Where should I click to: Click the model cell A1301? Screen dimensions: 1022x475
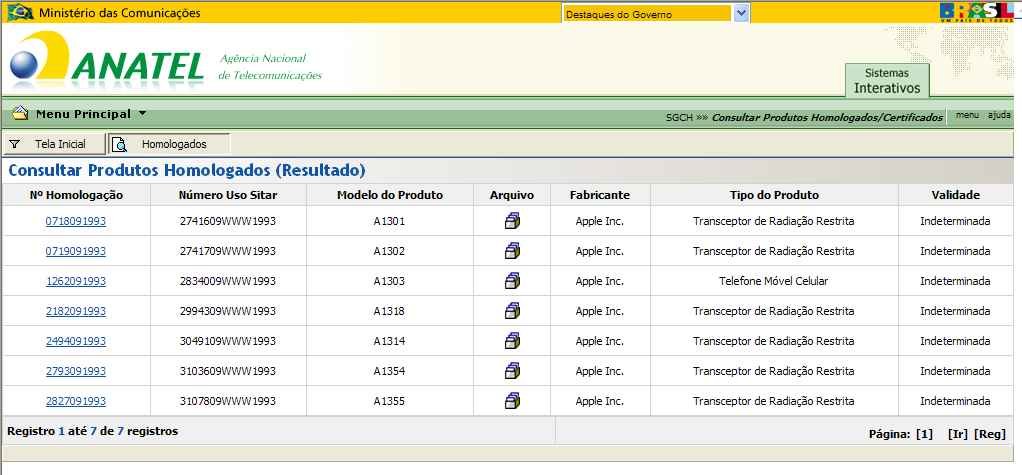click(x=389, y=221)
